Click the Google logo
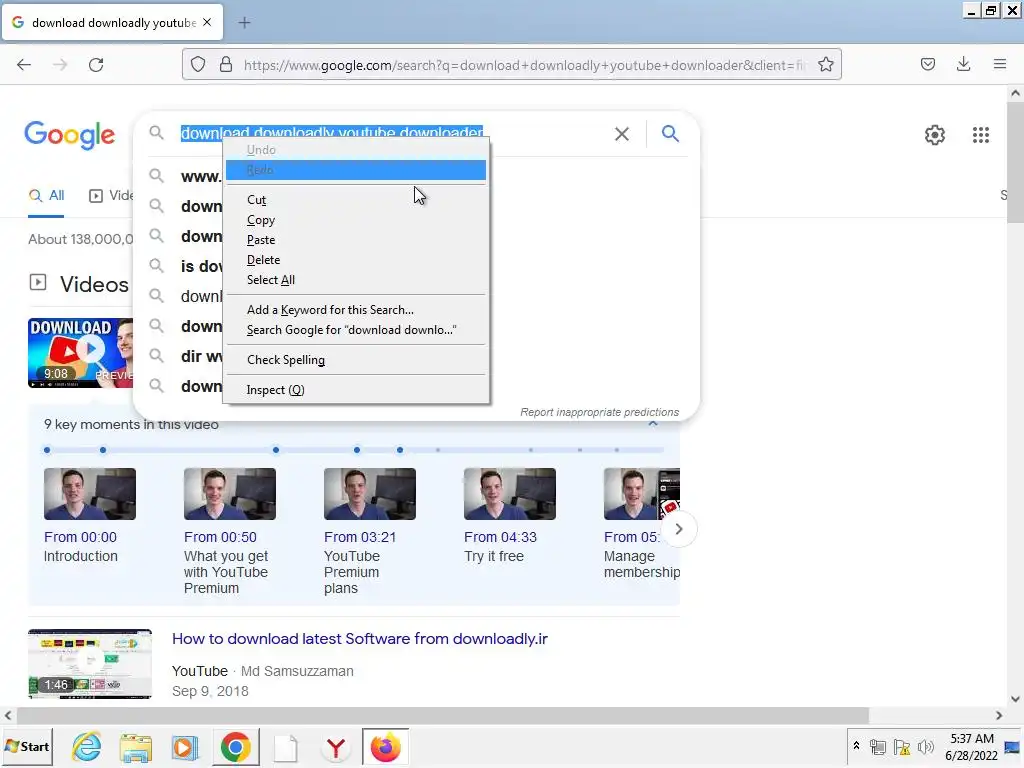The image size is (1024, 768). [x=70, y=135]
